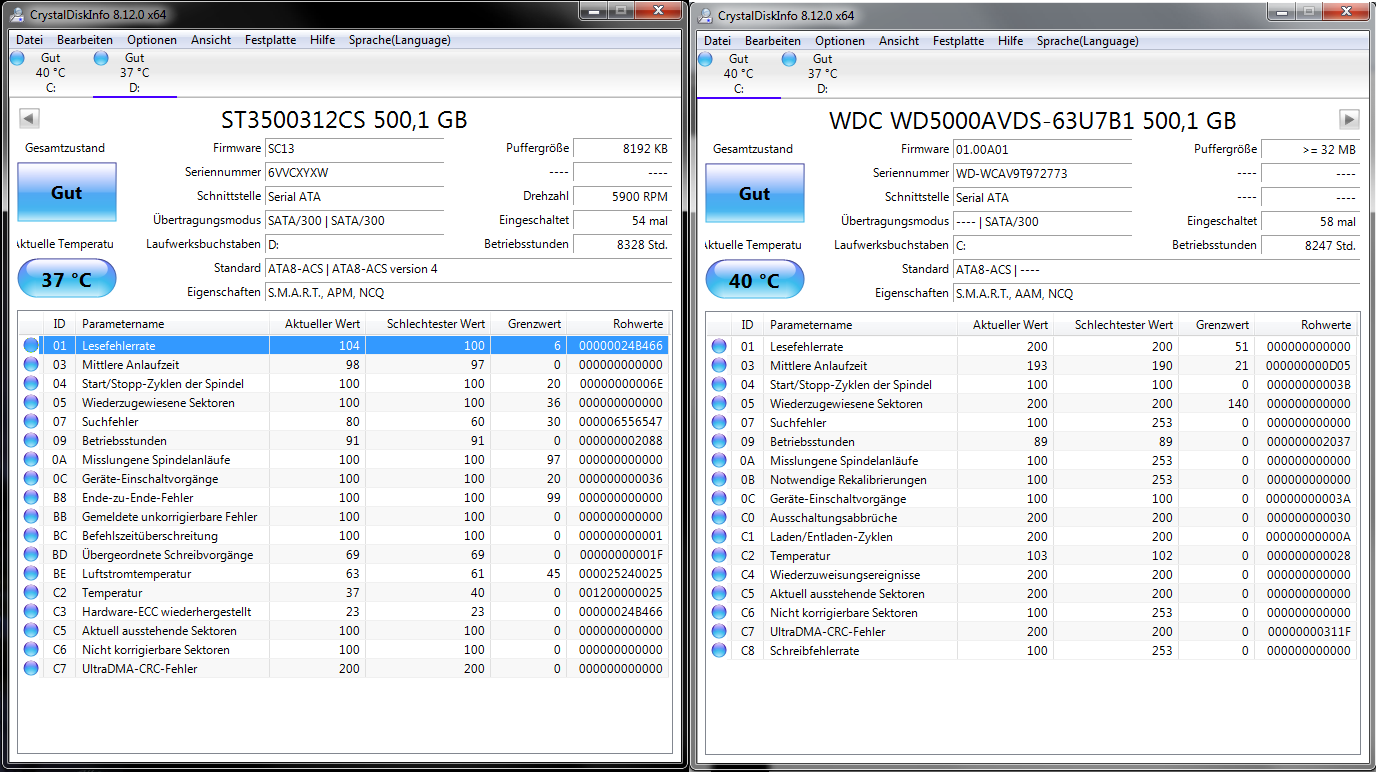Screen dimensions: 1376x772
Task: Click status orb for Laden/Entladen-Zyklen row
Action: tap(719, 537)
